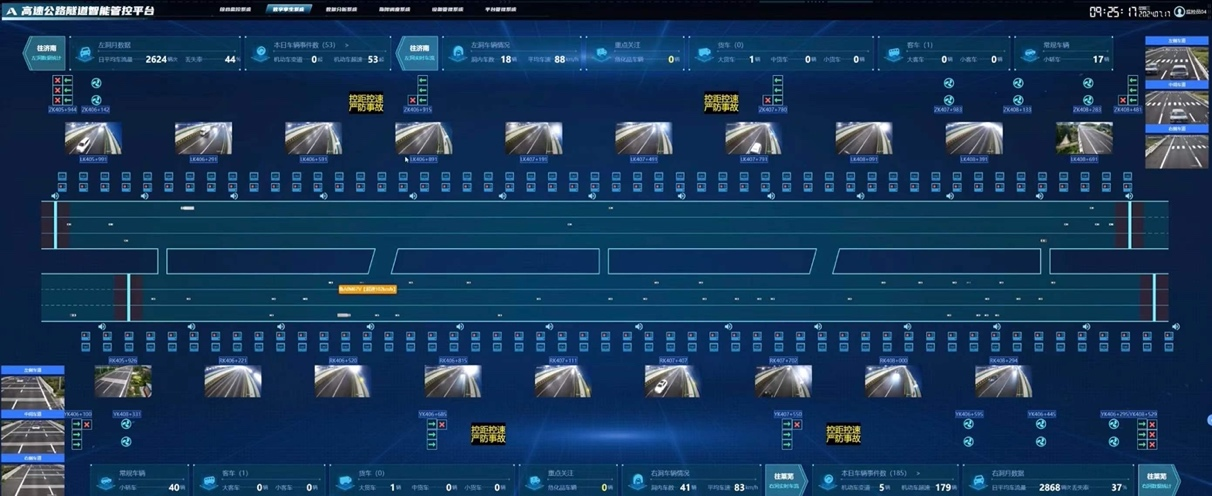This screenshot has width=1212, height=496.
Task: Click the jet fan icon above ZK406+142
Action: point(96,99)
